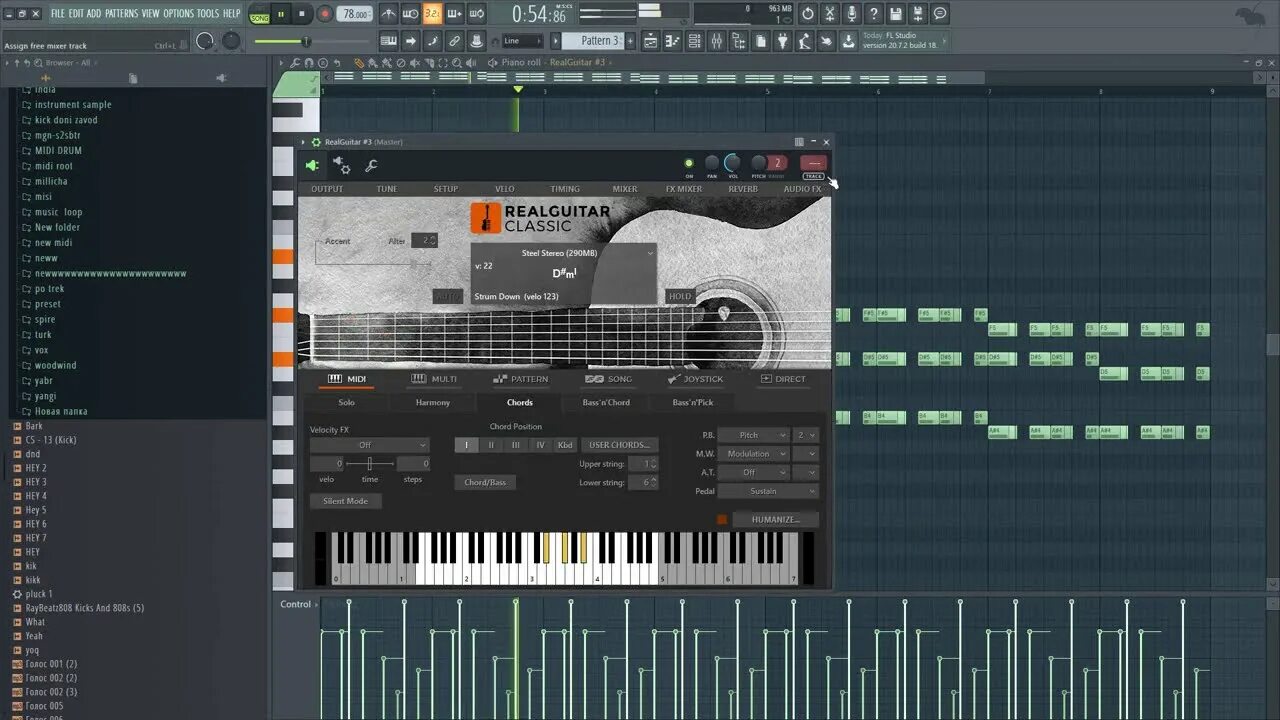Select the Harmony mode tab
The height and width of the screenshot is (720, 1280).
(433, 402)
